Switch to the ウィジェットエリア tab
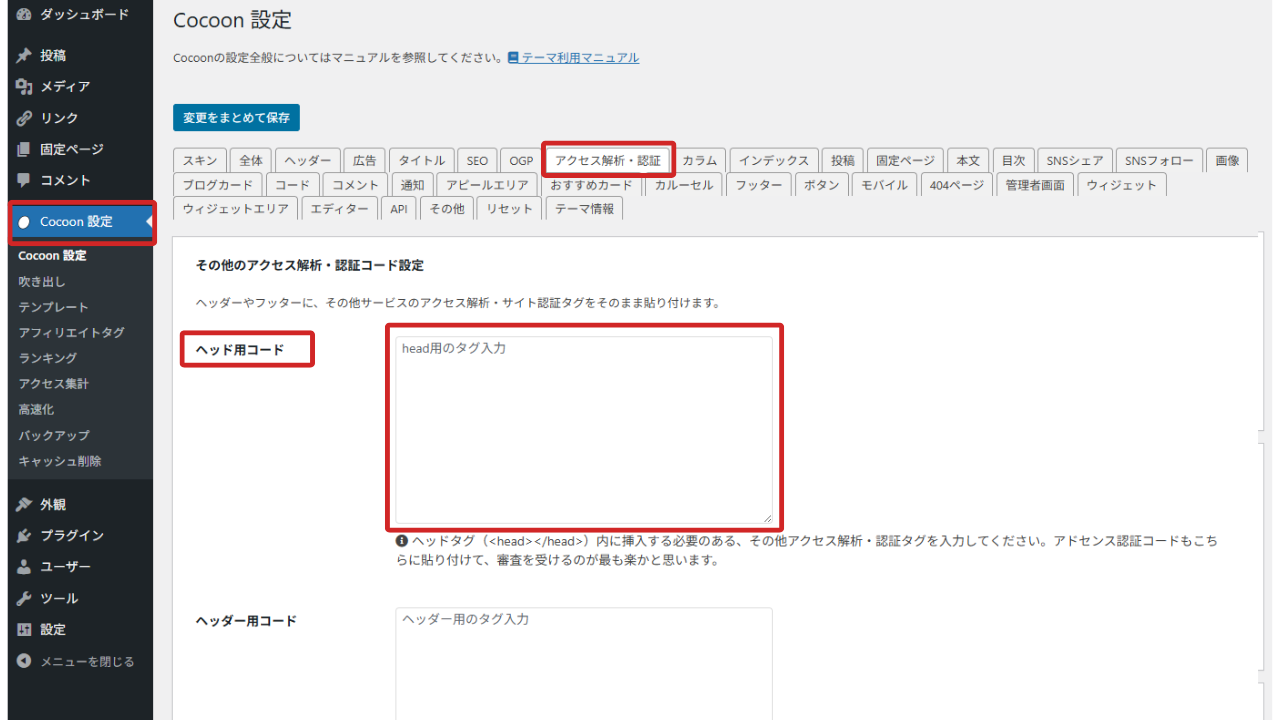Viewport: 1280px width, 720px height. tap(235, 209)
